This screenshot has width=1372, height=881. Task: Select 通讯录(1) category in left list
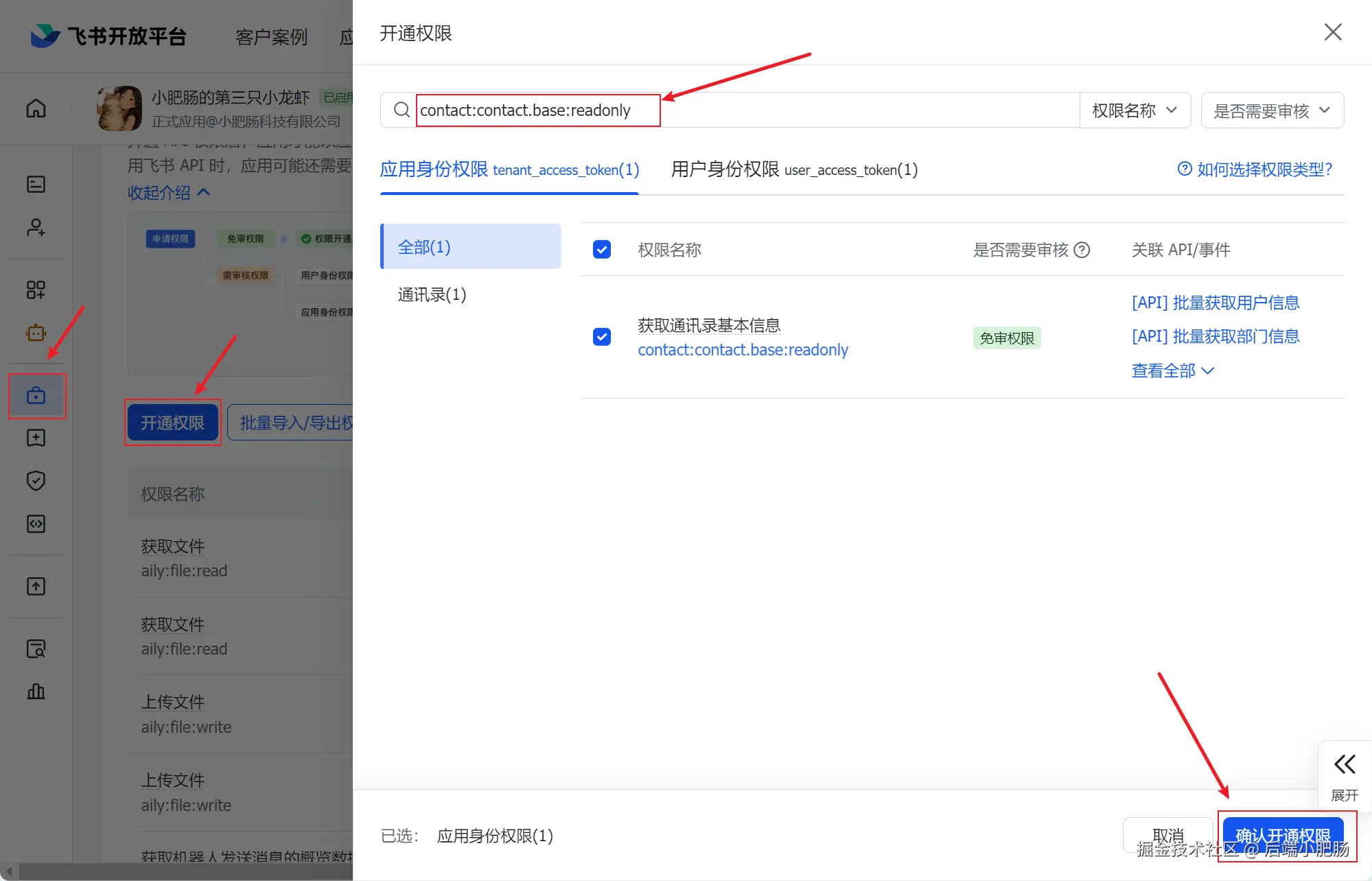[432, 295]
